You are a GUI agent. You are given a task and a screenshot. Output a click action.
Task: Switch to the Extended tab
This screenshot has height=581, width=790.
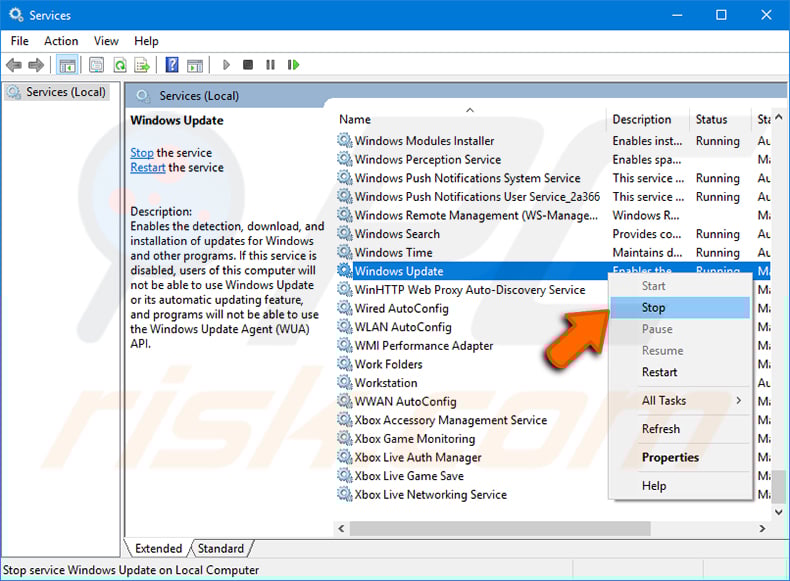[158, 548]
